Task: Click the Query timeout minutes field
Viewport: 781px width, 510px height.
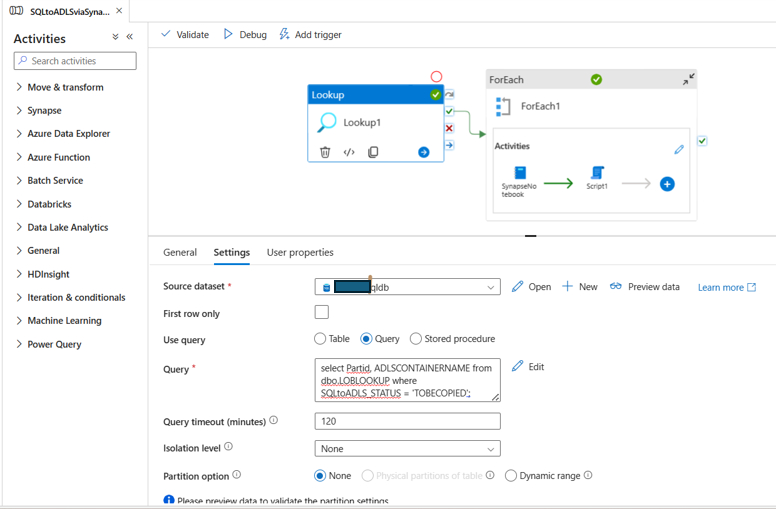Action: point(407,421)
